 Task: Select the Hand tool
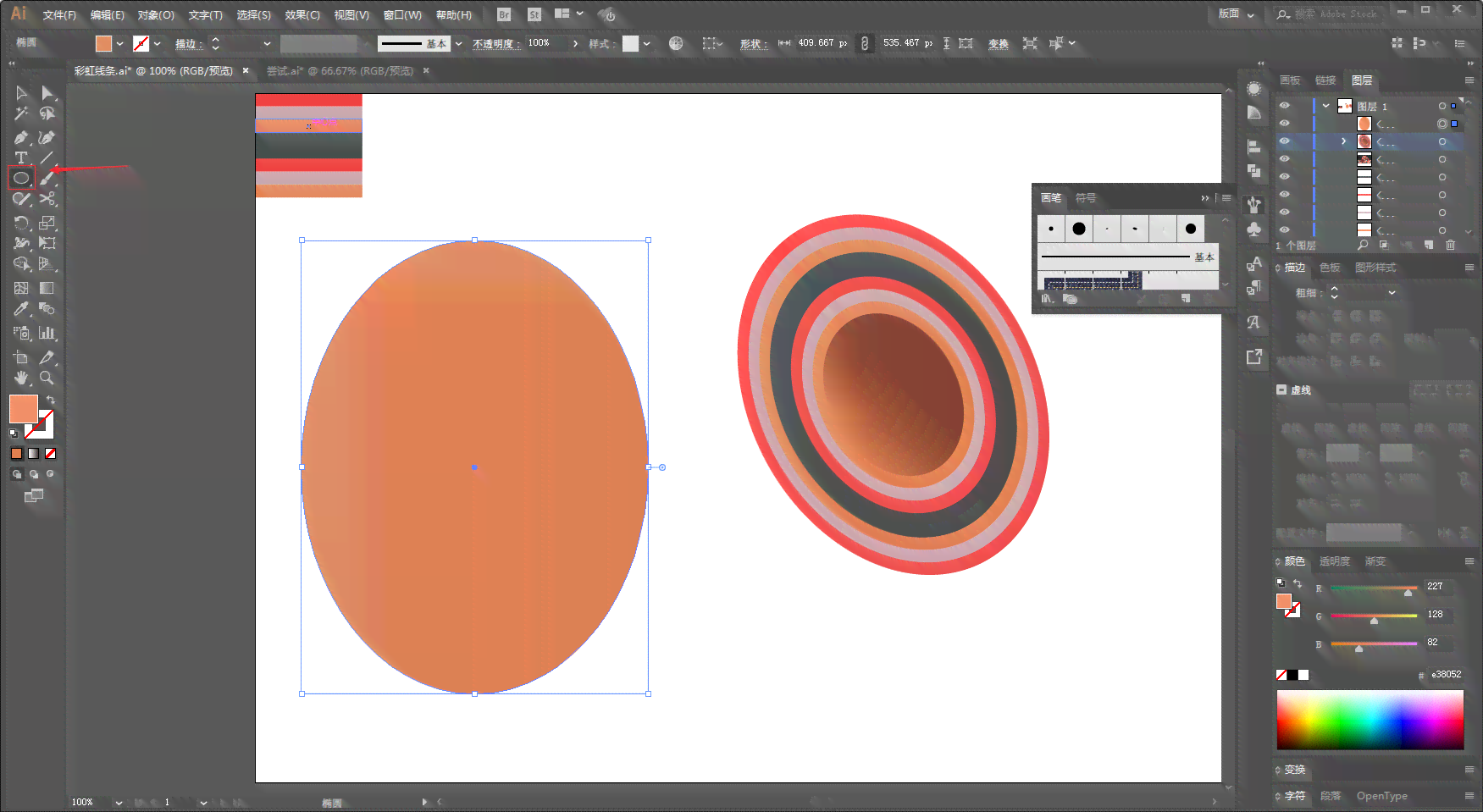click(21, 378)
